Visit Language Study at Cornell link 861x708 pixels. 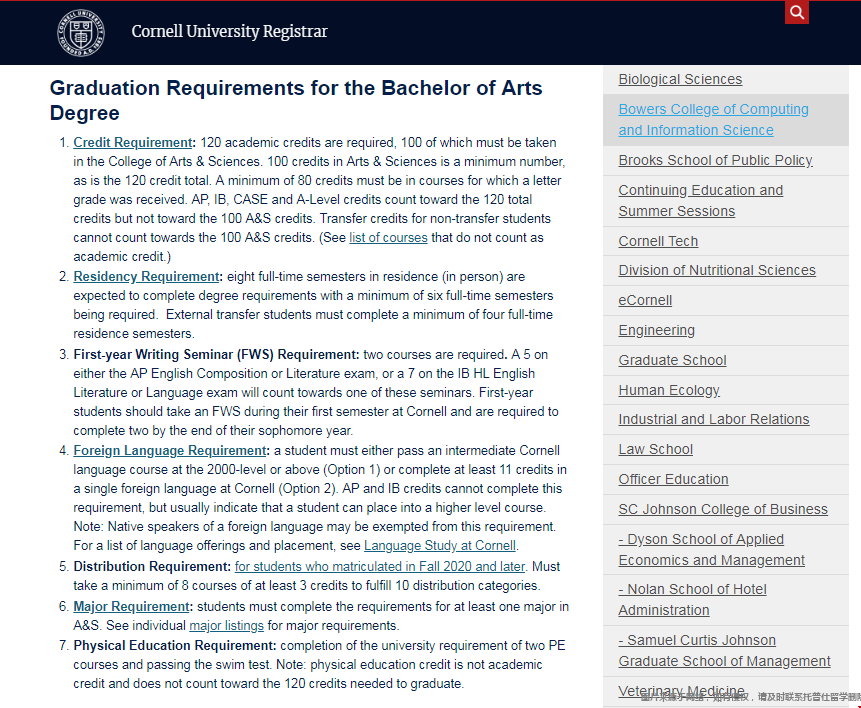pyautogui.click(x=440, y=545)
